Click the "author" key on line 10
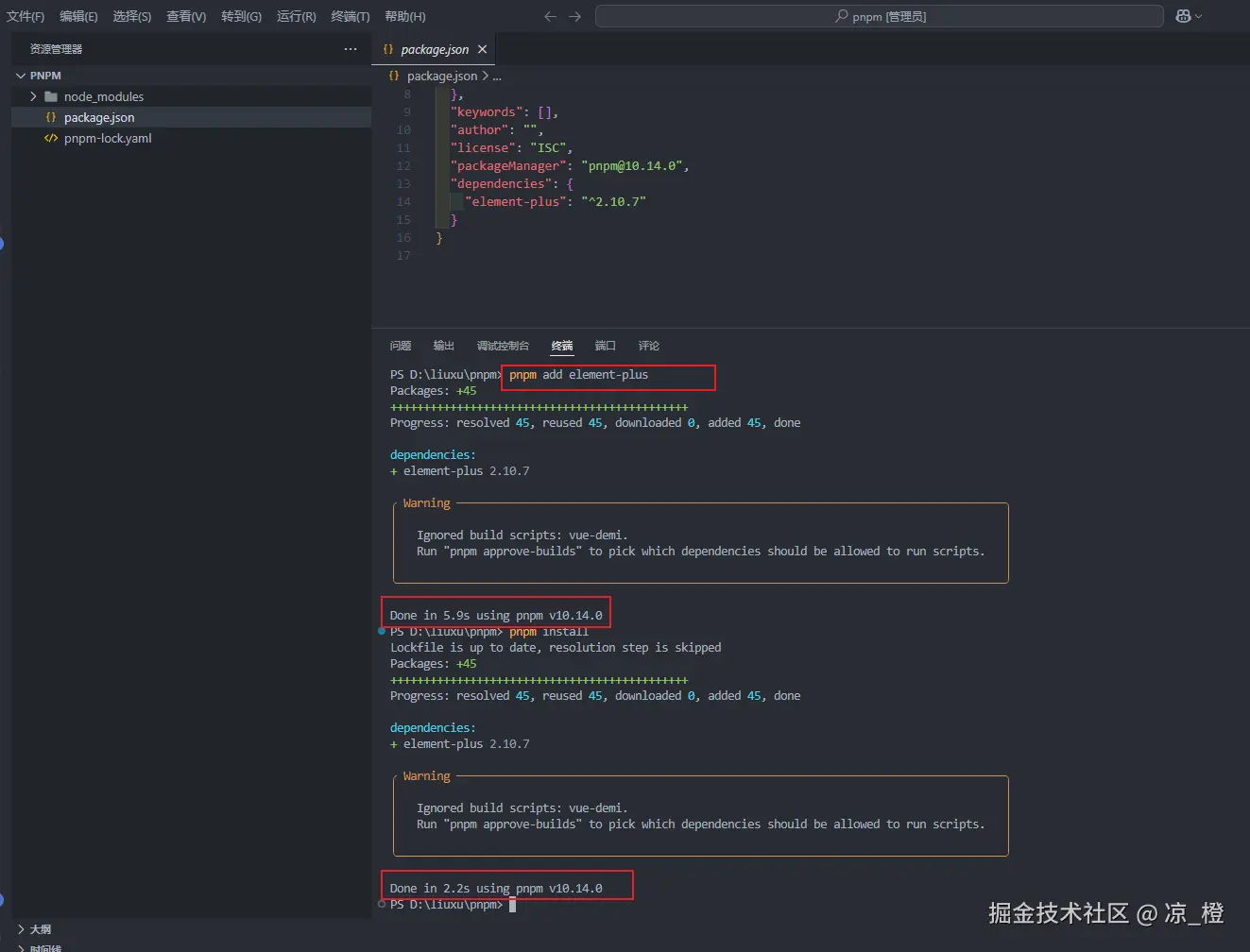This screenshot has height=952, width=1250. point(480,129)
